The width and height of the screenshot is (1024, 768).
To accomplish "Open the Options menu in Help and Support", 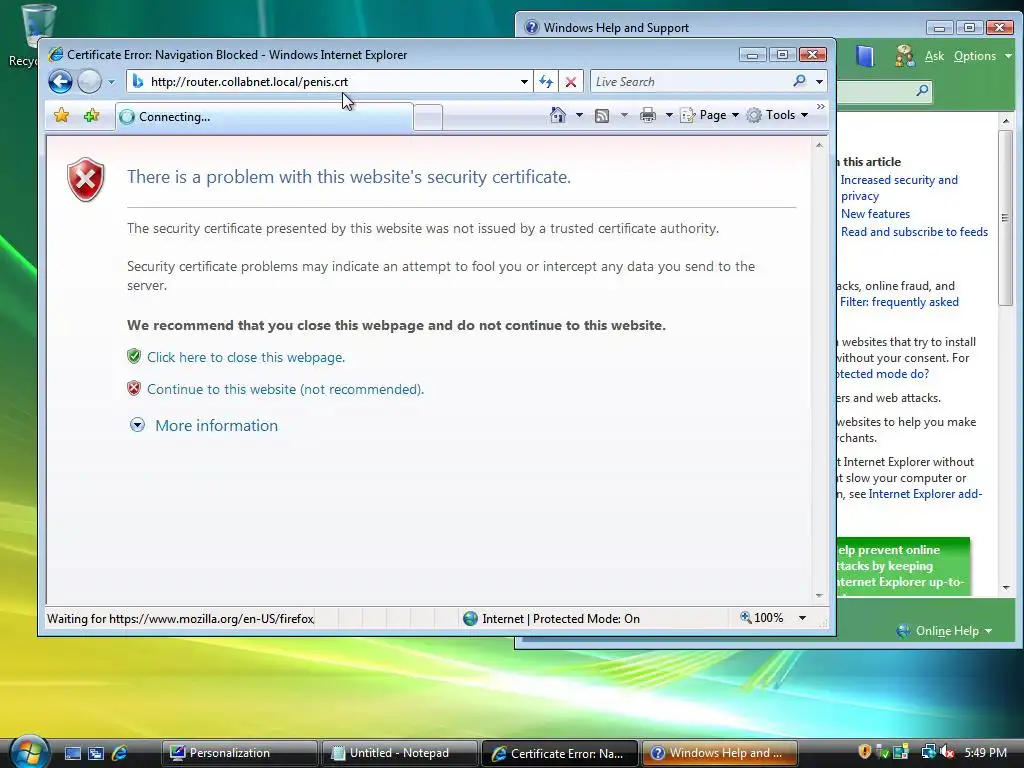I will click(982, 56).
